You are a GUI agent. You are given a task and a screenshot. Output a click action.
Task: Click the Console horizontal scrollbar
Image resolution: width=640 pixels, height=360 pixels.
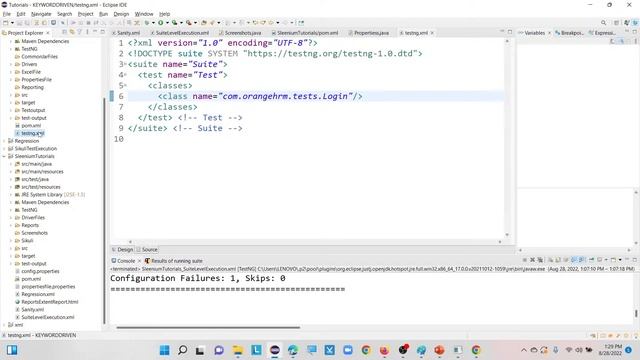pos(208,327)
